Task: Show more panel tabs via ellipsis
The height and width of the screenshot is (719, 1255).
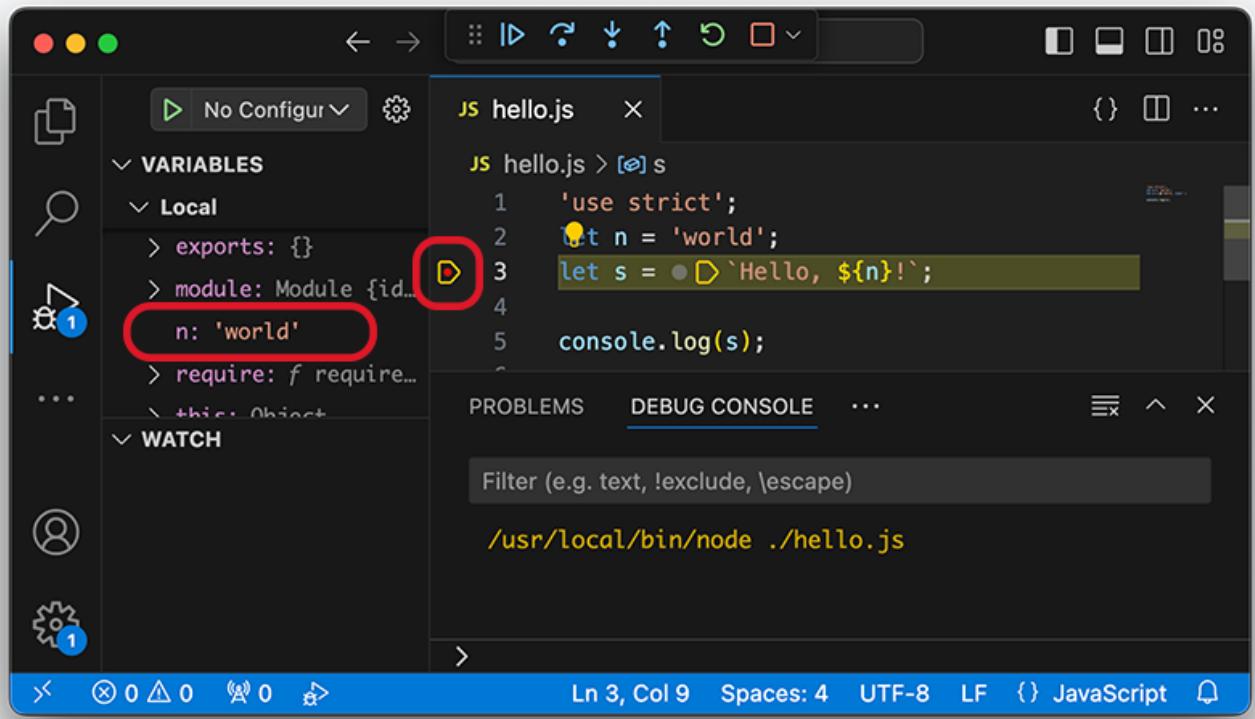Action: click(865, 407)
